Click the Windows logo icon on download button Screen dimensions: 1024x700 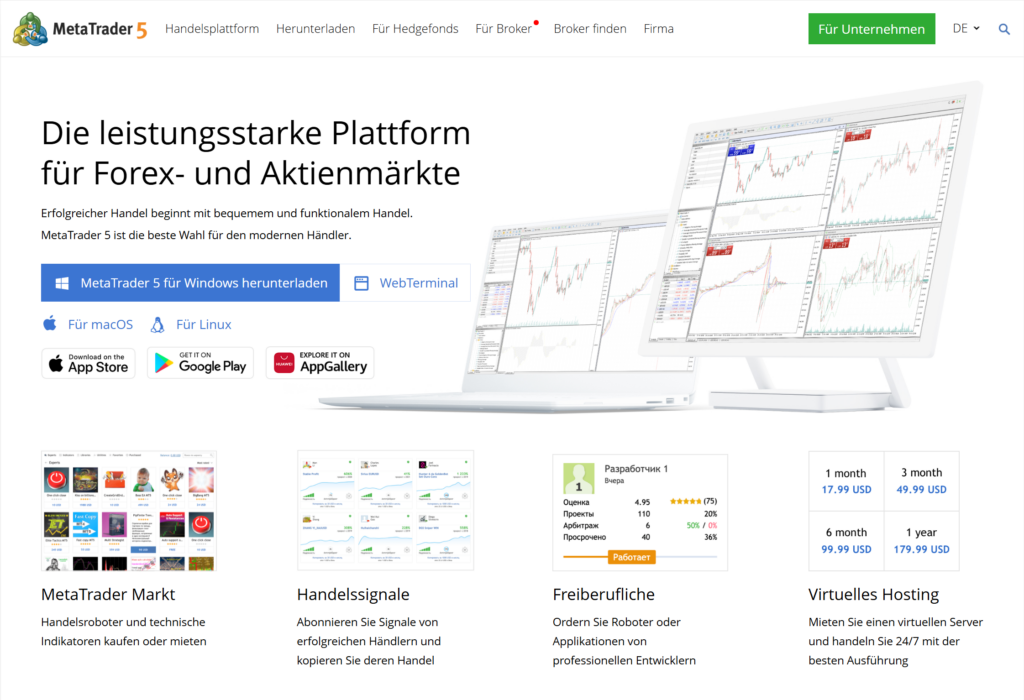(x=62, y=283)
